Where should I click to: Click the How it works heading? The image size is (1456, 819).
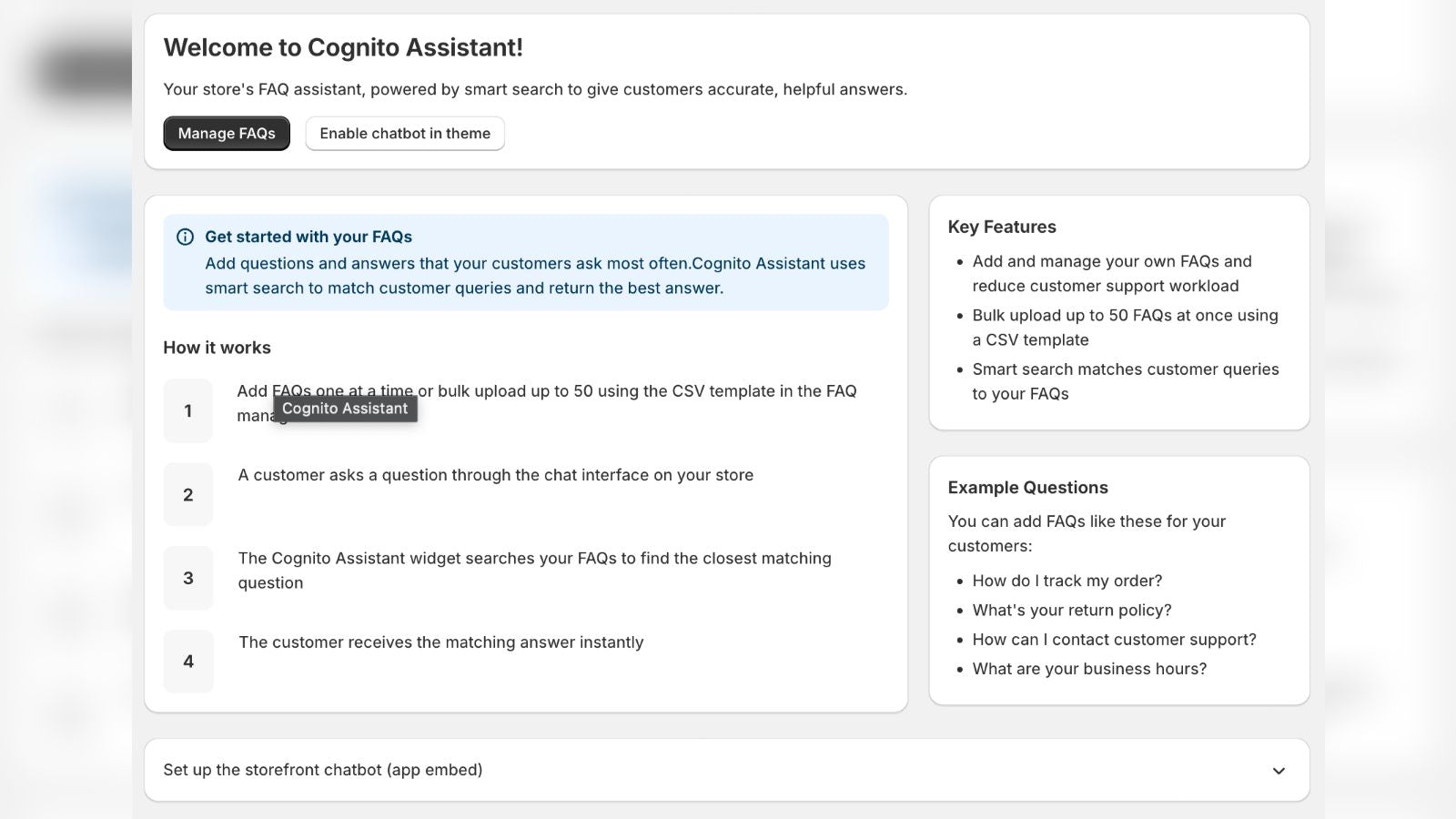[217, 348]
